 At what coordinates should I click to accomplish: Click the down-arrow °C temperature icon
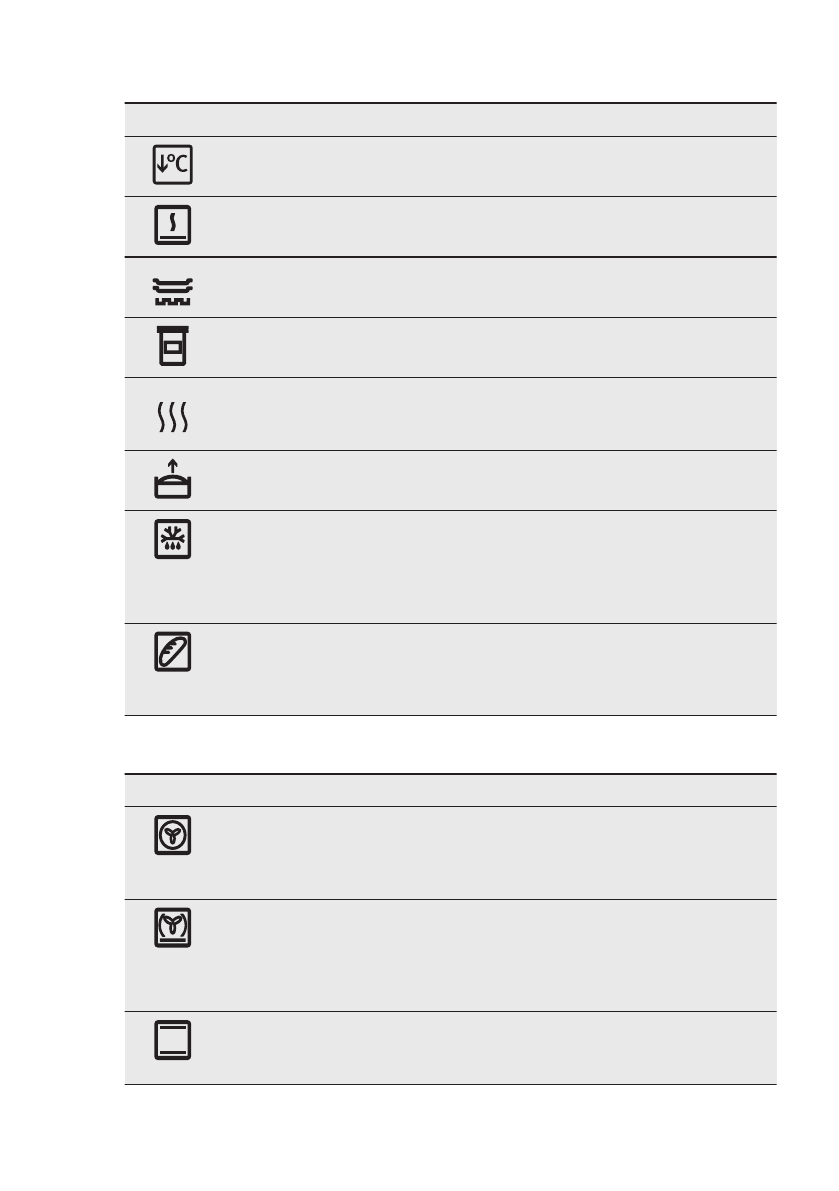173,166
